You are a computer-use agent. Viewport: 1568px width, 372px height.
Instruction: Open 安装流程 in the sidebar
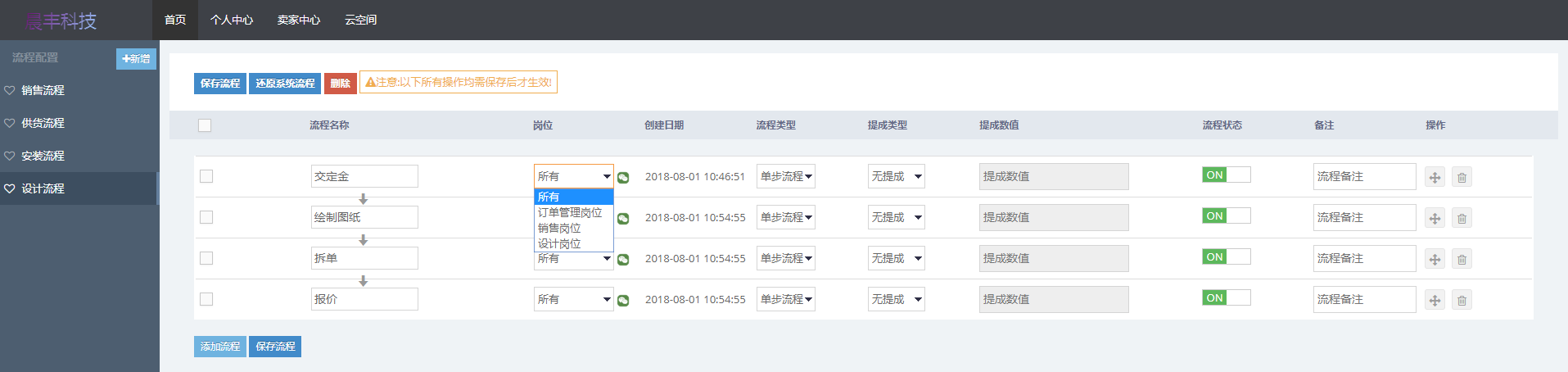pos(79,156)
